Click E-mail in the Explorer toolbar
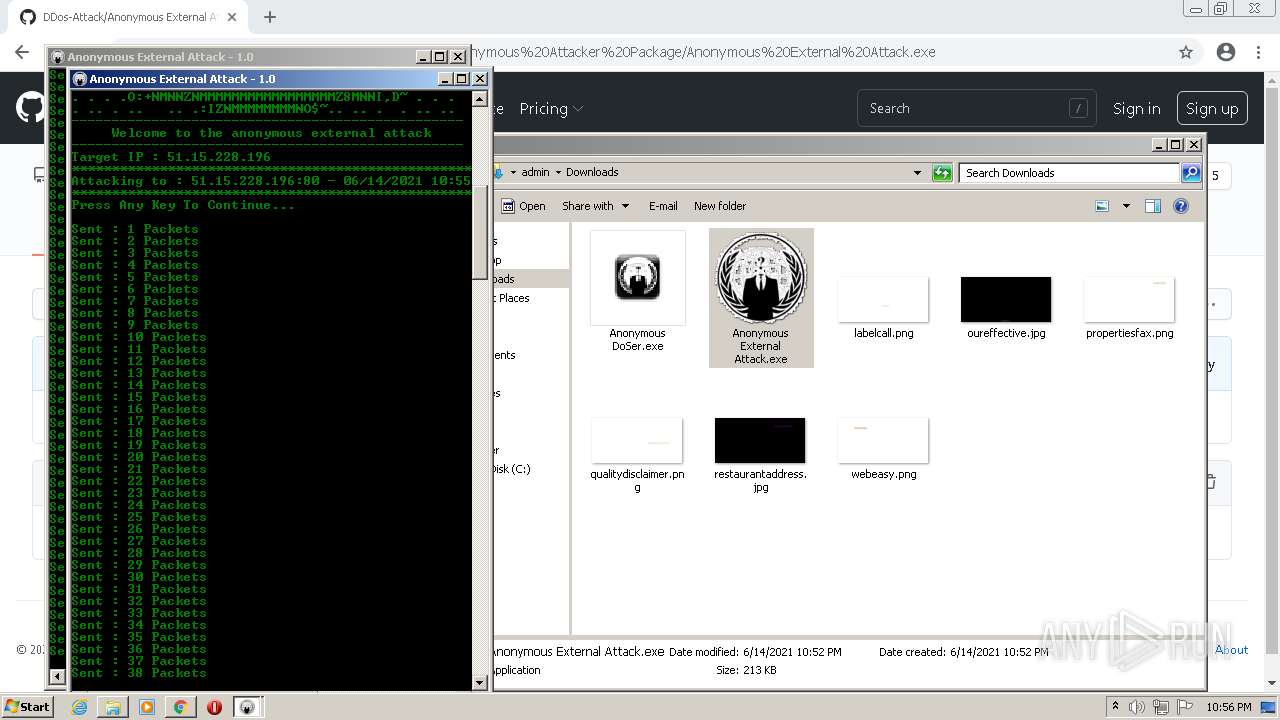The width and height of the screenshot is (1280, 720). coord(663,206)
